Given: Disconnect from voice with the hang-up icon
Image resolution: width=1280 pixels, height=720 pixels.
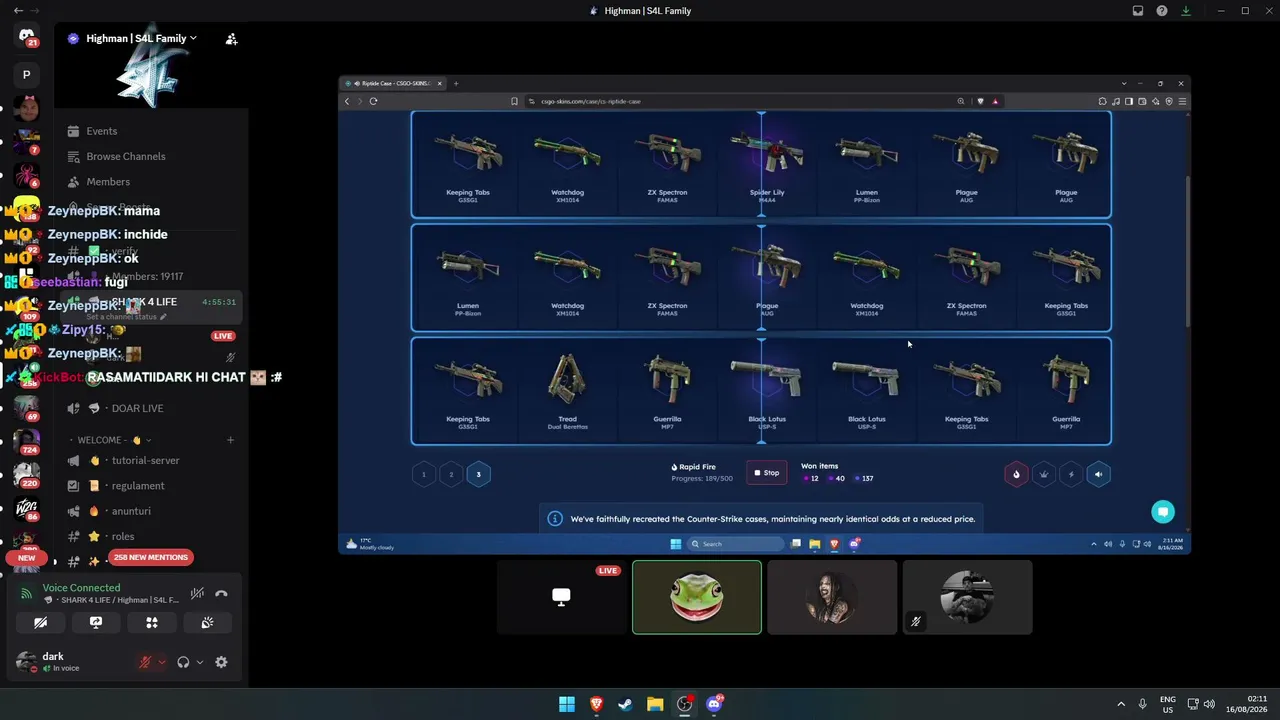Looking at the screenshot, I should [221, 594].
